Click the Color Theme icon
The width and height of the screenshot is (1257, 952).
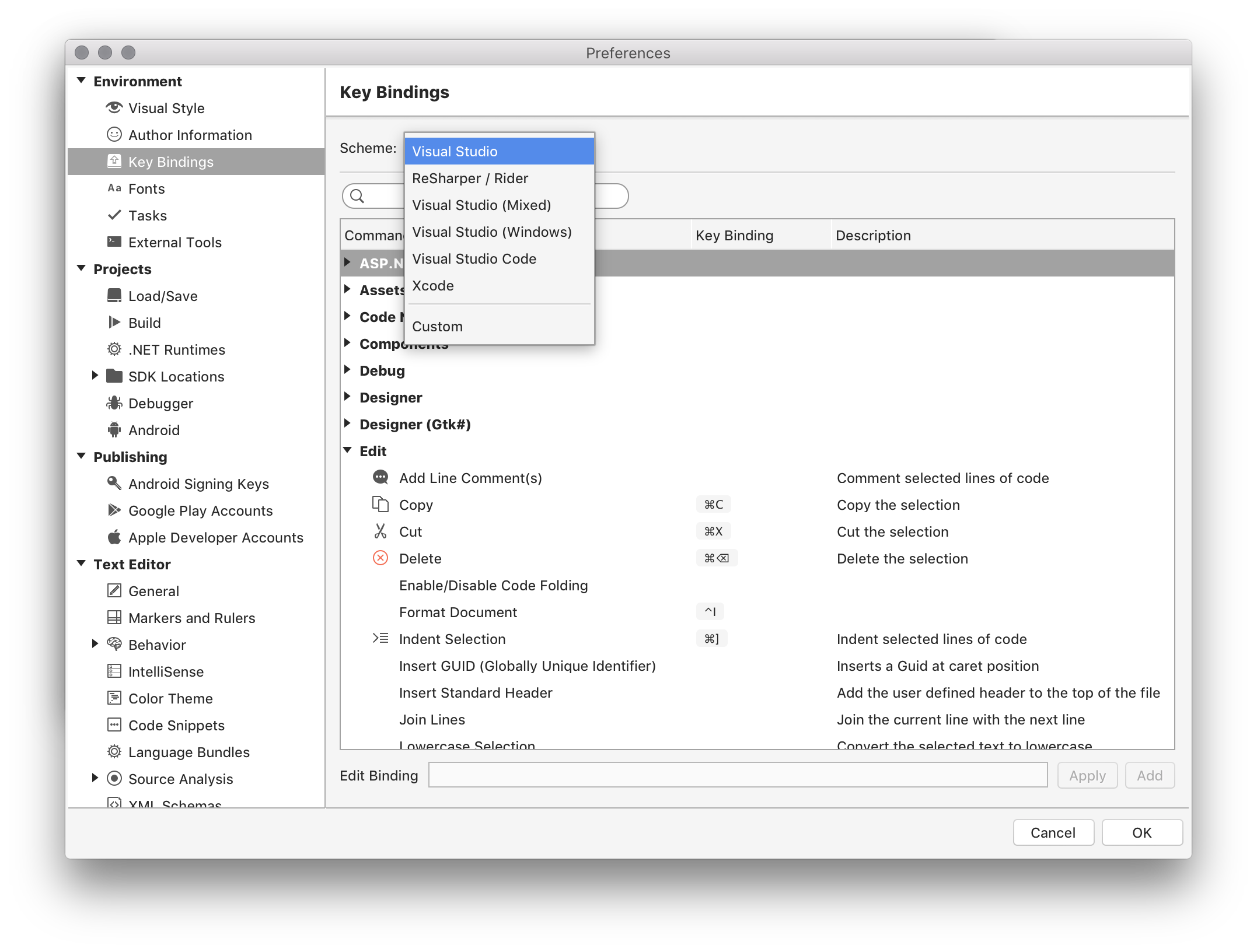(114, 698)
